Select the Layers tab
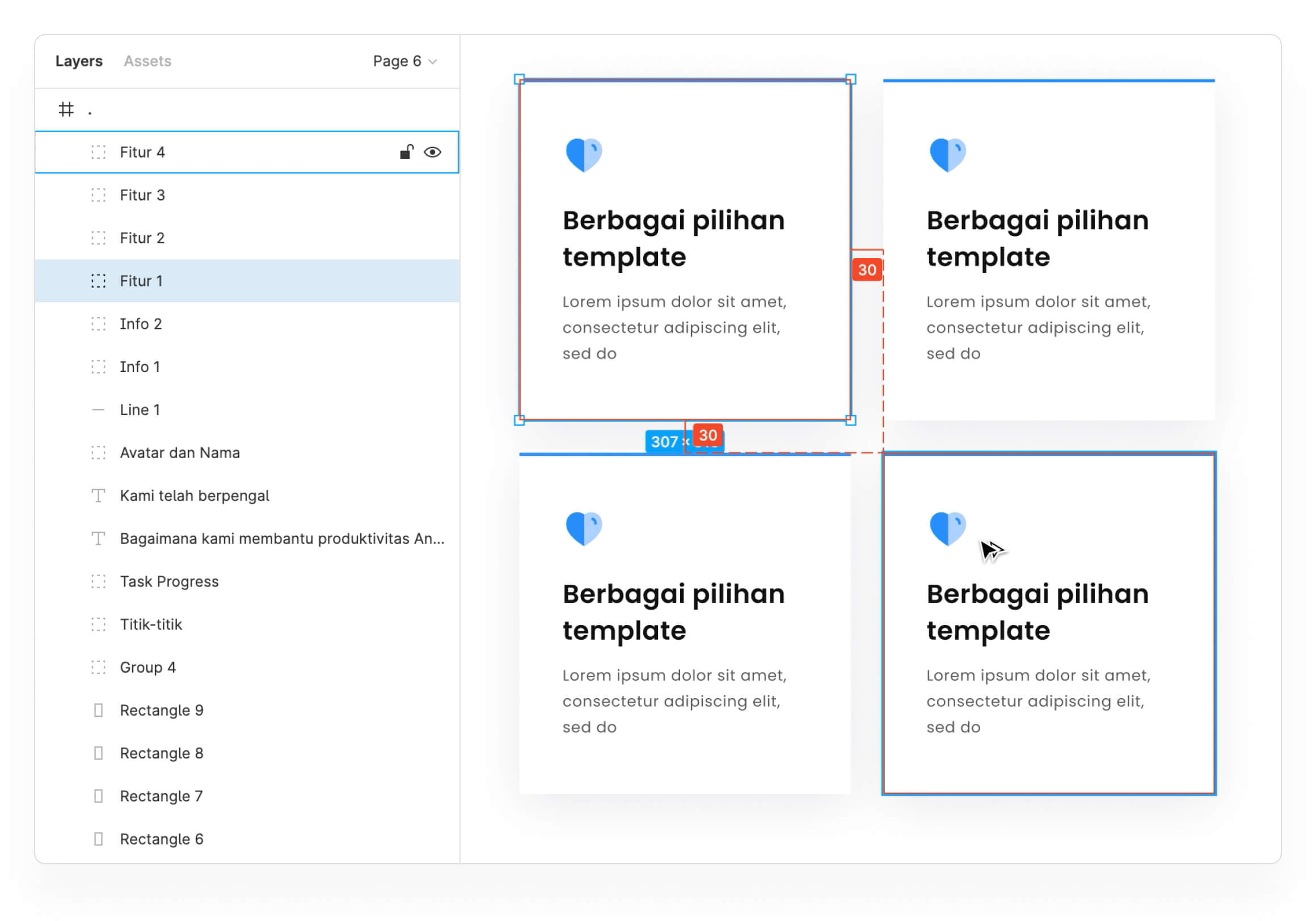Screen dimensions: 1316x921 [x=79, y=61]
